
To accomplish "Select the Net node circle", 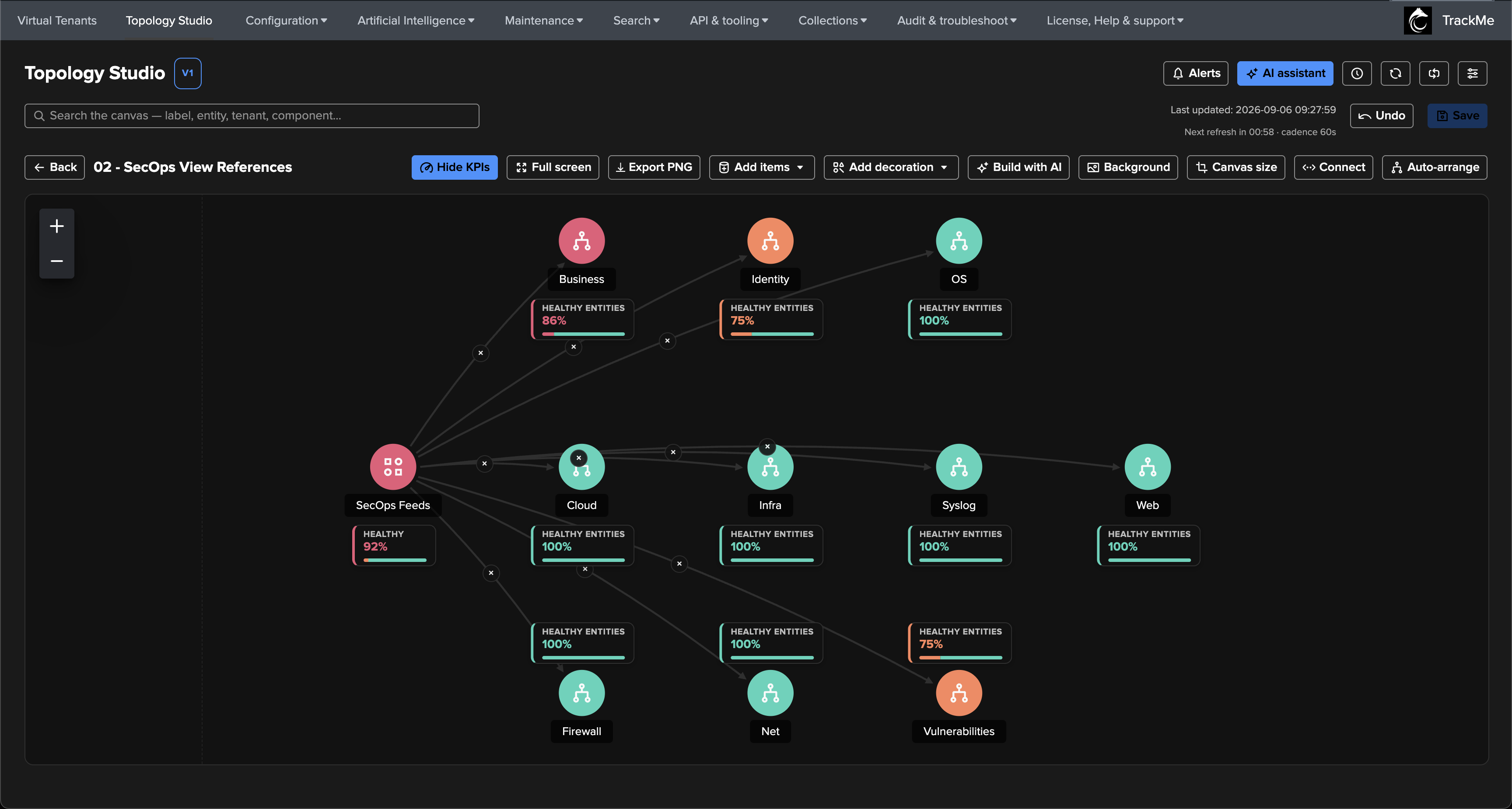I will [770, 693].
